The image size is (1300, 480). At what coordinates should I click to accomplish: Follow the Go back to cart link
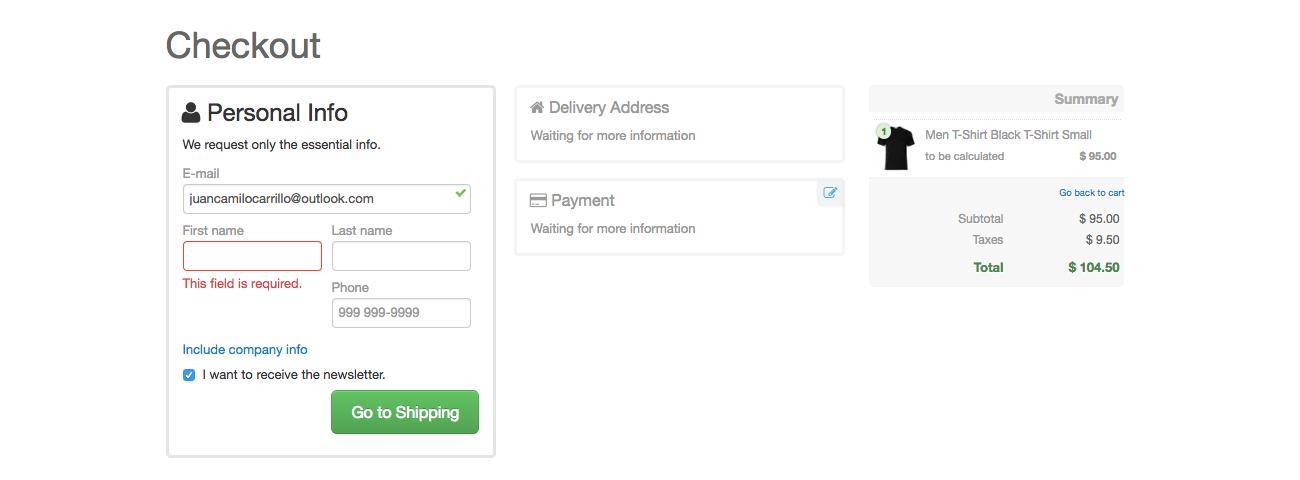[x=1091, y=193]
